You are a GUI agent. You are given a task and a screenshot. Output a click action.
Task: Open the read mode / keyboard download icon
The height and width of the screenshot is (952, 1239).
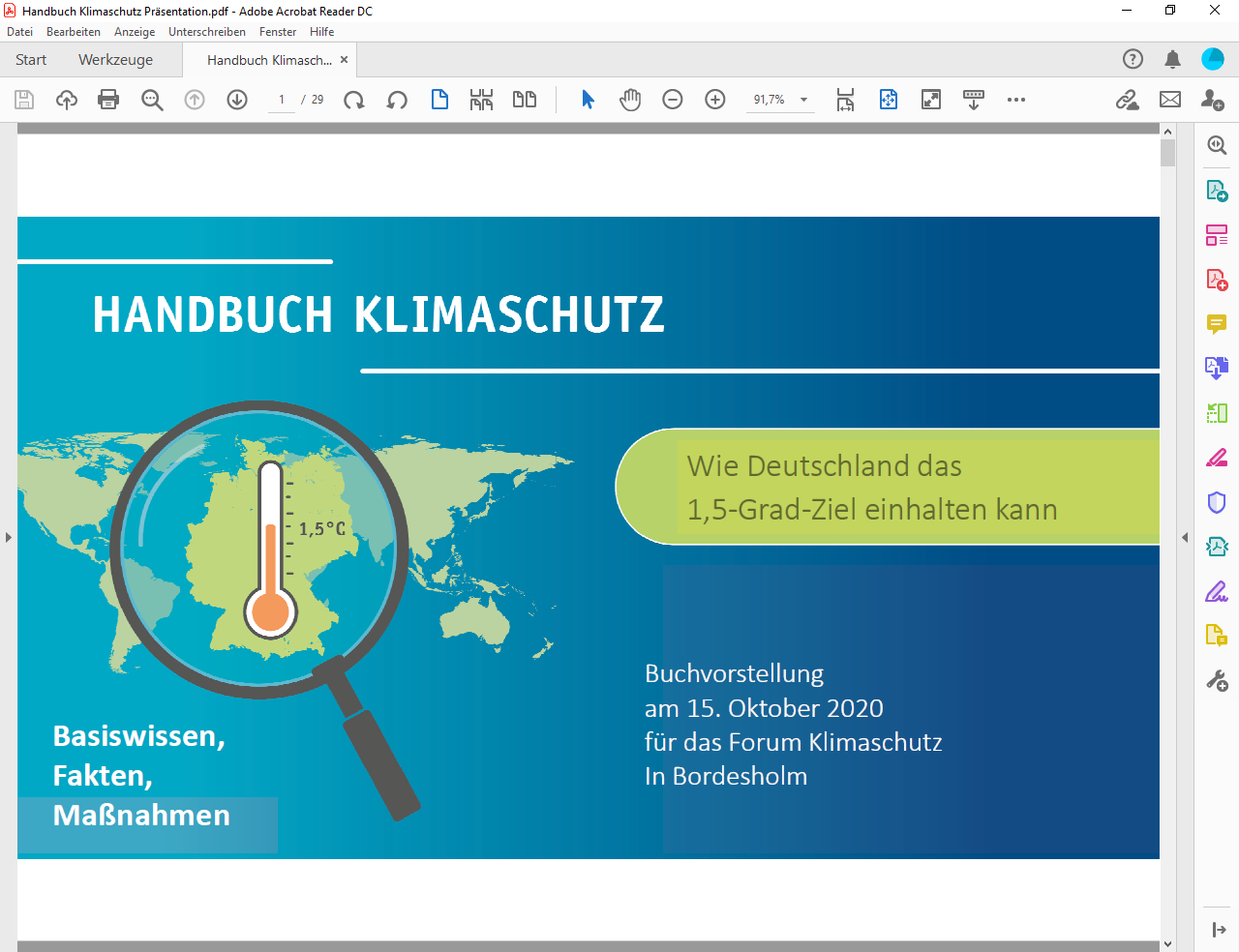[974, 100]
